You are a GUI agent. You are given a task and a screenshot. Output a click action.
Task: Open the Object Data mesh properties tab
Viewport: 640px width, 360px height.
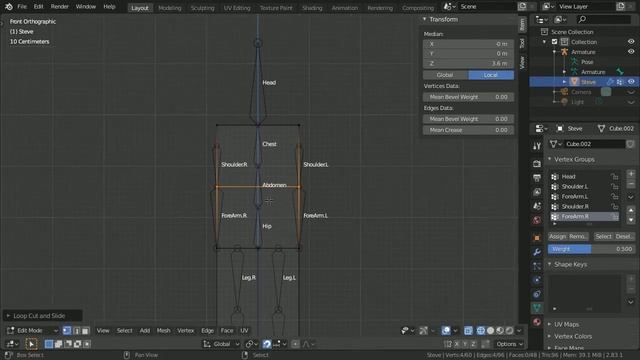[537, 308]
